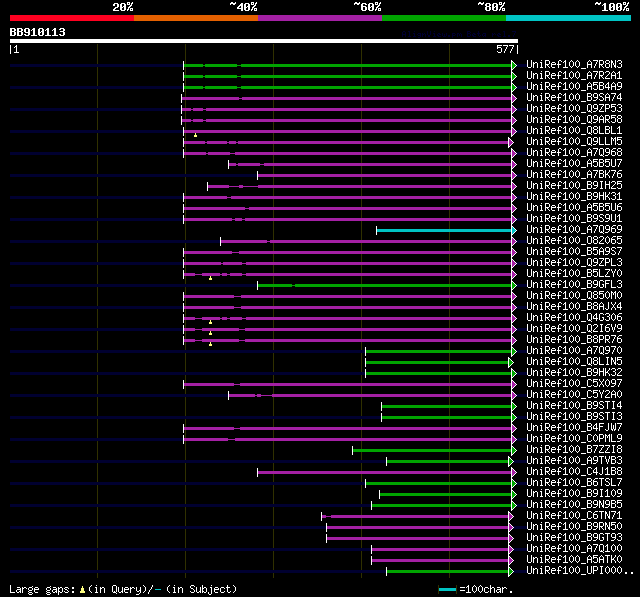This screenshot has width=640, height=597.
Task: Click the green arrowhead for UniRef100_Q8LIN5
Action: point(511,362)
